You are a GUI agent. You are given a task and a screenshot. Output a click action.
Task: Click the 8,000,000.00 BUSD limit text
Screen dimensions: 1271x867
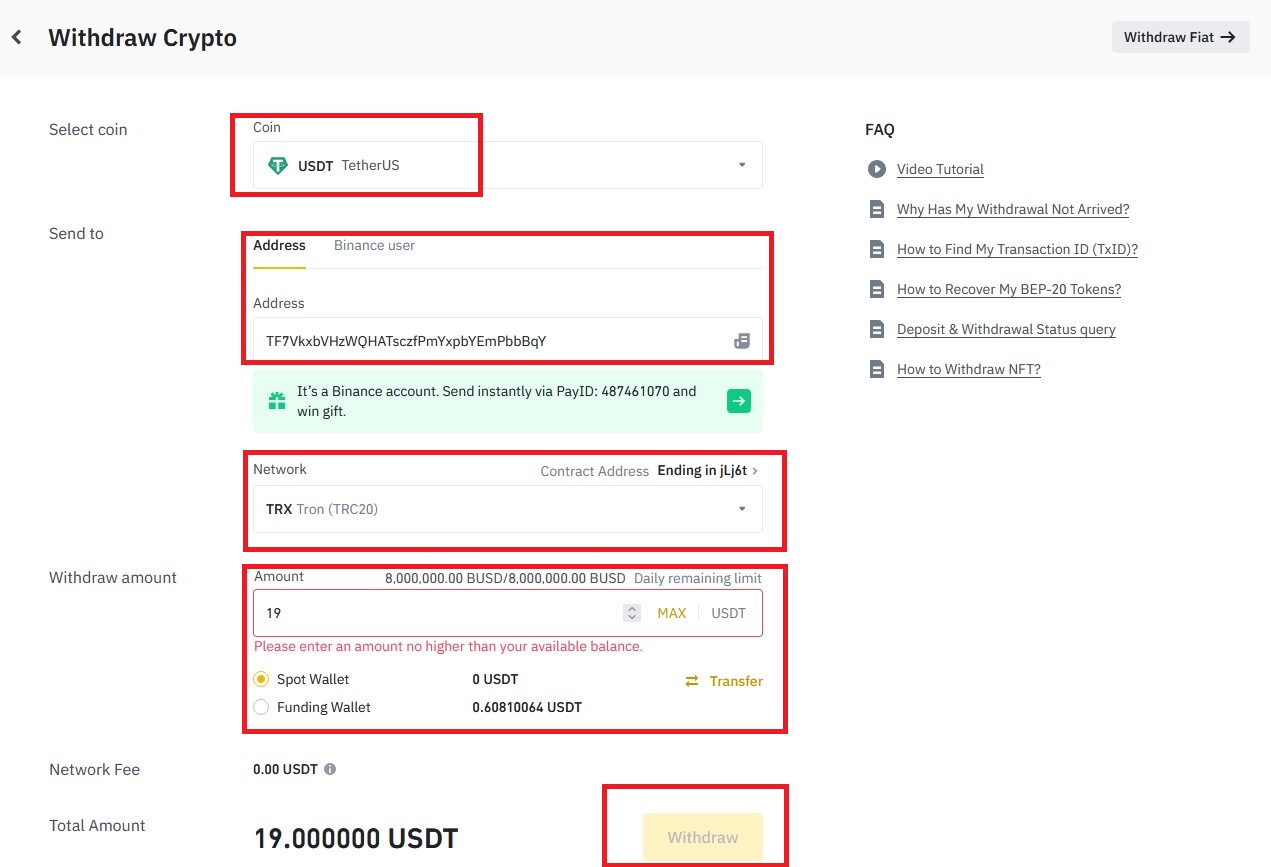505,578
